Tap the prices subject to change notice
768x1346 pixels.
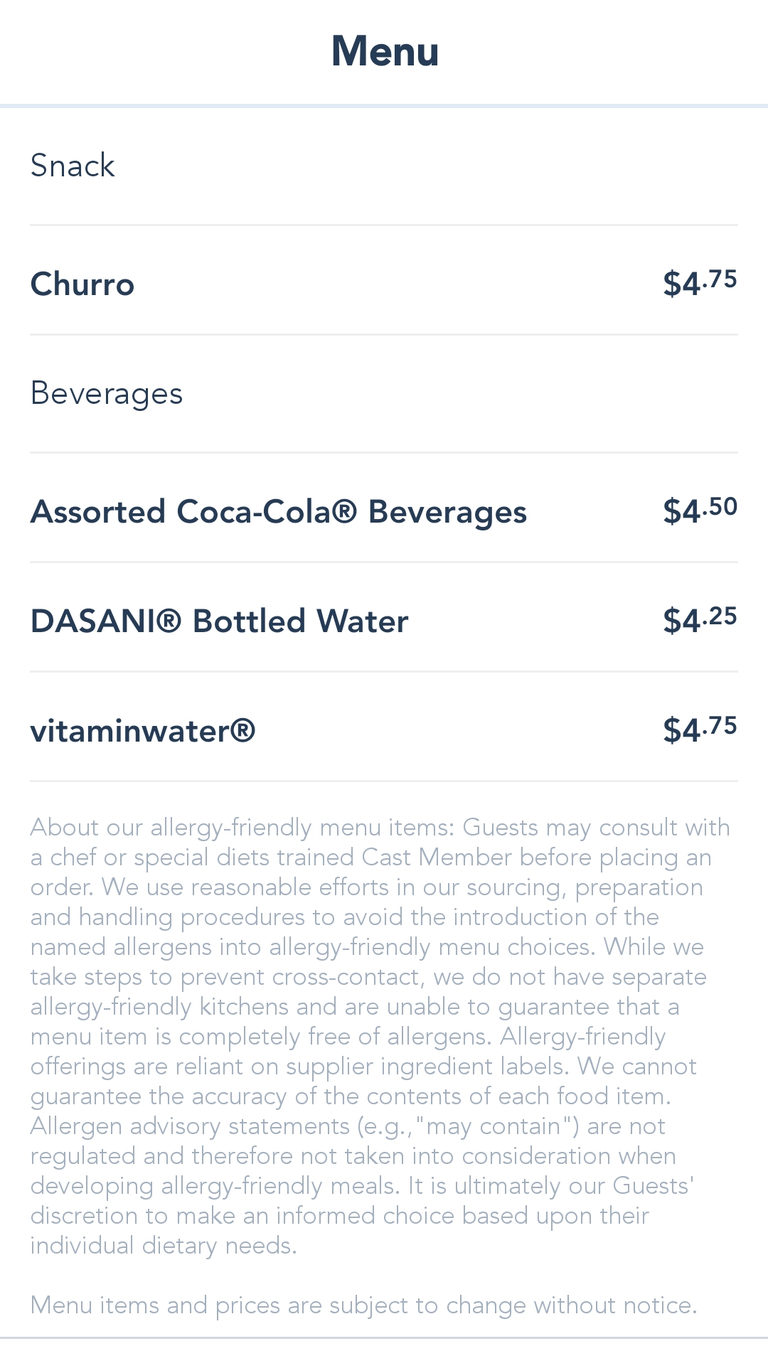pyautogui.click(x=363, y=1305)
